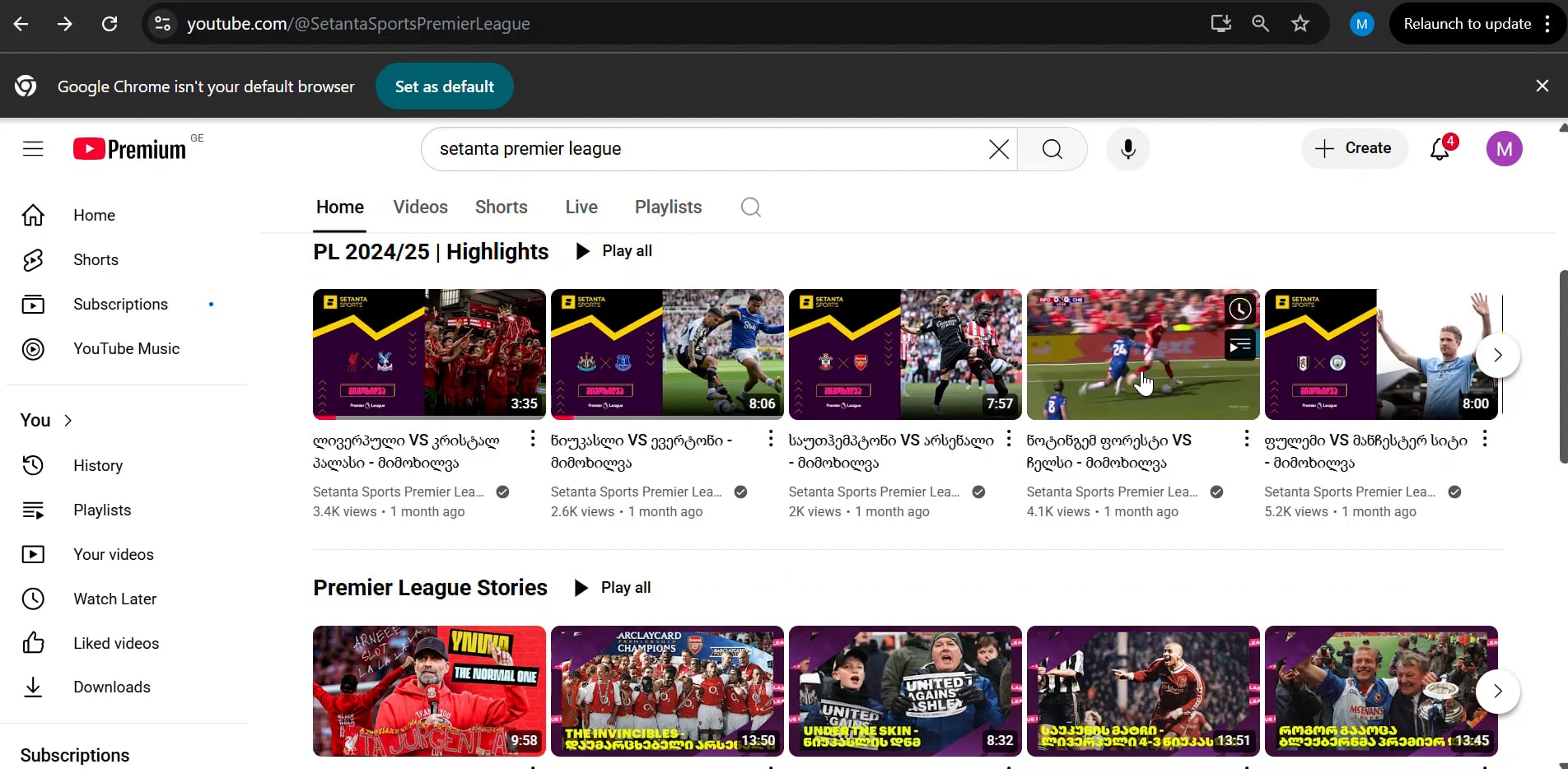
Task: Open the YouTube hamburger guide menu
Action: click(33, 149)
